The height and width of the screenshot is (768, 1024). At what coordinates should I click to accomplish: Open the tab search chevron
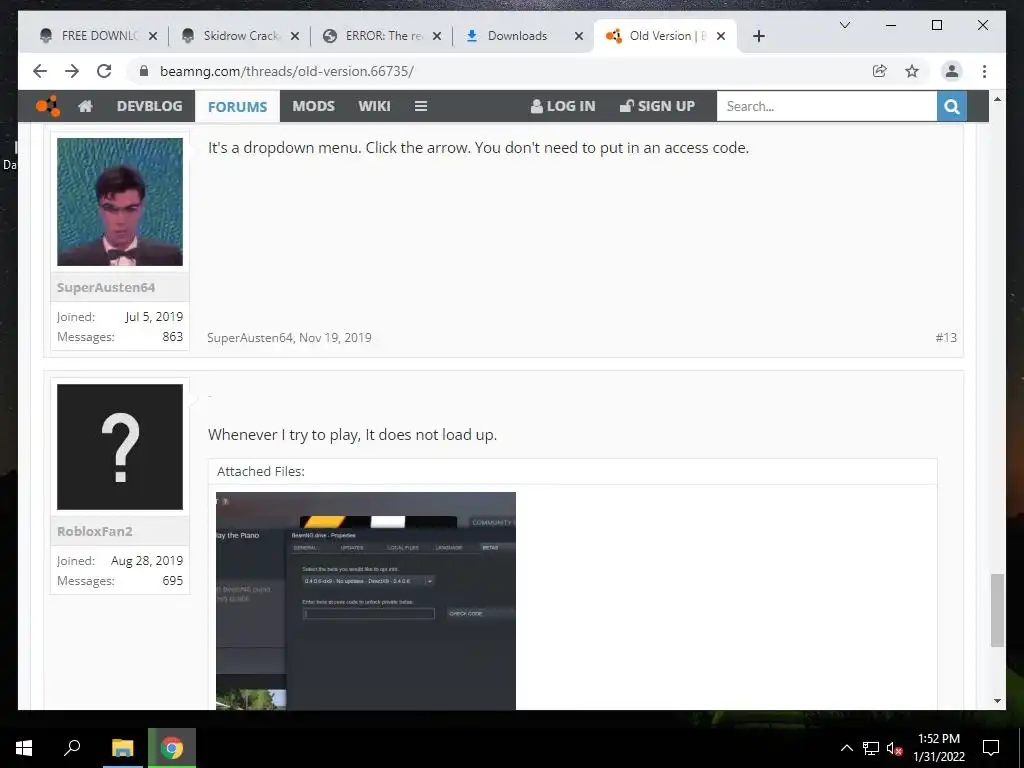[x=844, y=25]
